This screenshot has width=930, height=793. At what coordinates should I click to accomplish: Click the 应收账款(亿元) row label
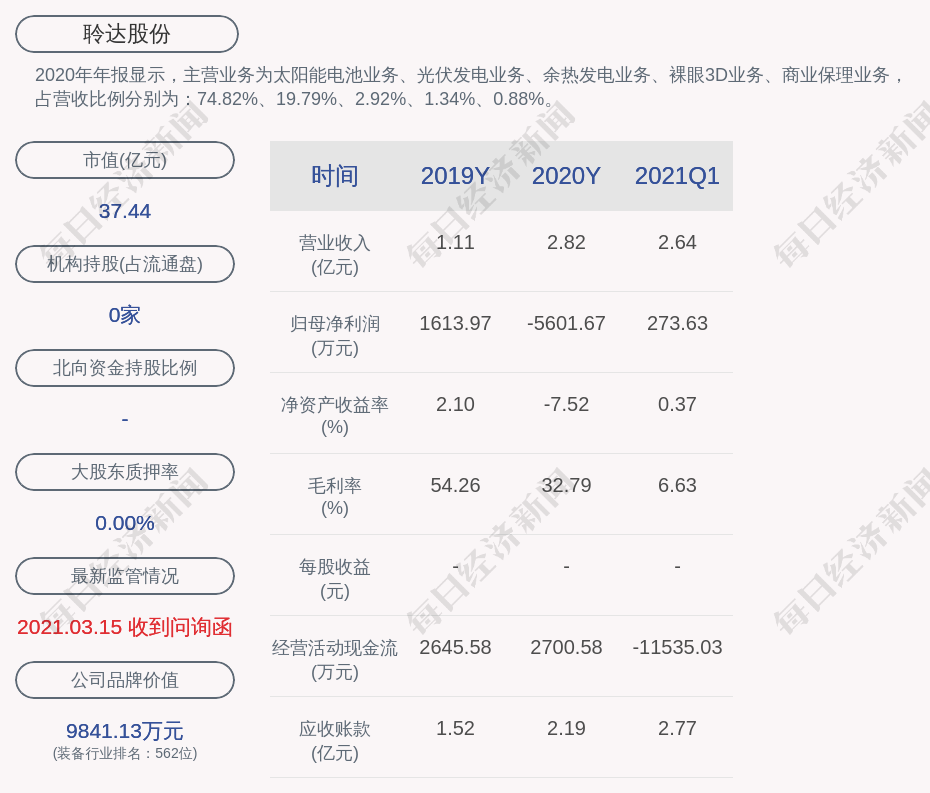click(335, 741)
